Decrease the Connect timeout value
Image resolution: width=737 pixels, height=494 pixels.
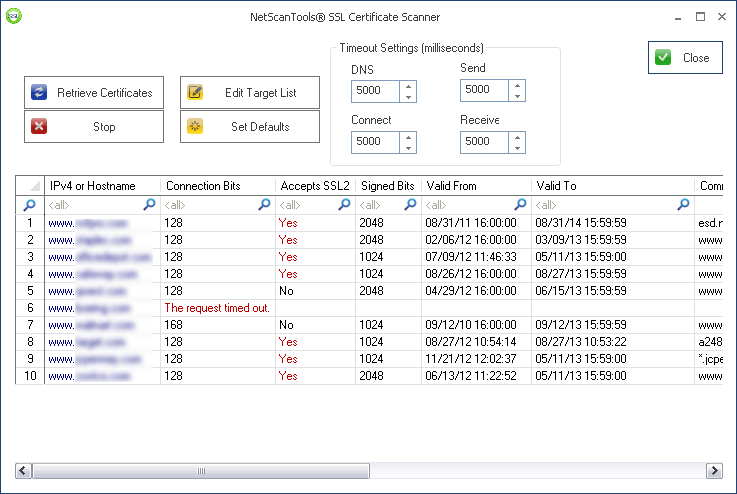pyautogui.click(x=408, y=148)
